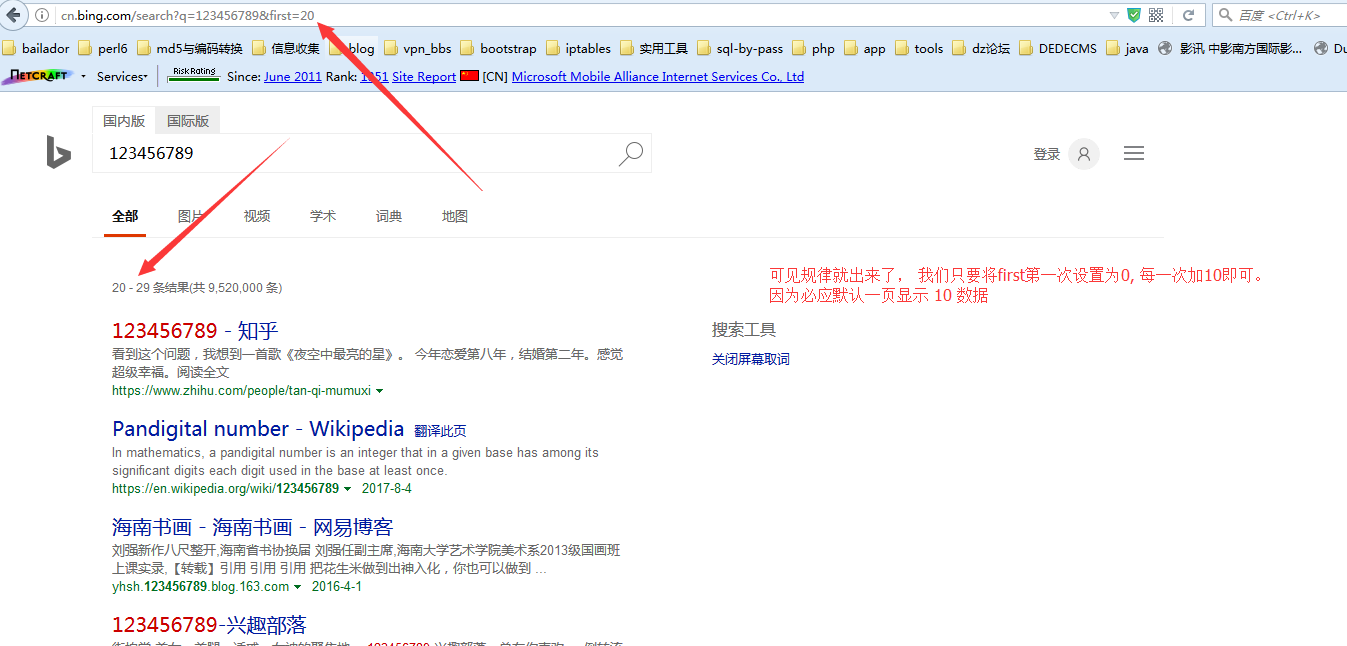Open the 影讯 中影南方国际影 bookmark
Viewport: 1347px width, 646px height.
pyautogui.click(x=1230, y=48)
